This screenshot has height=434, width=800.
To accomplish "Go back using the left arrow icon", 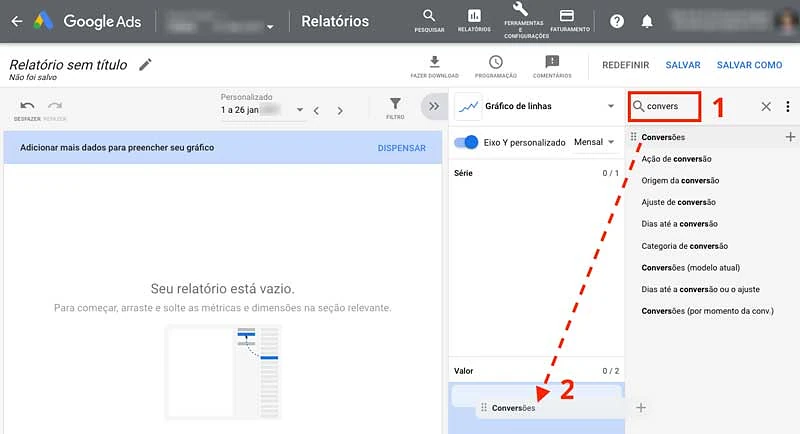I will (17, 21).
